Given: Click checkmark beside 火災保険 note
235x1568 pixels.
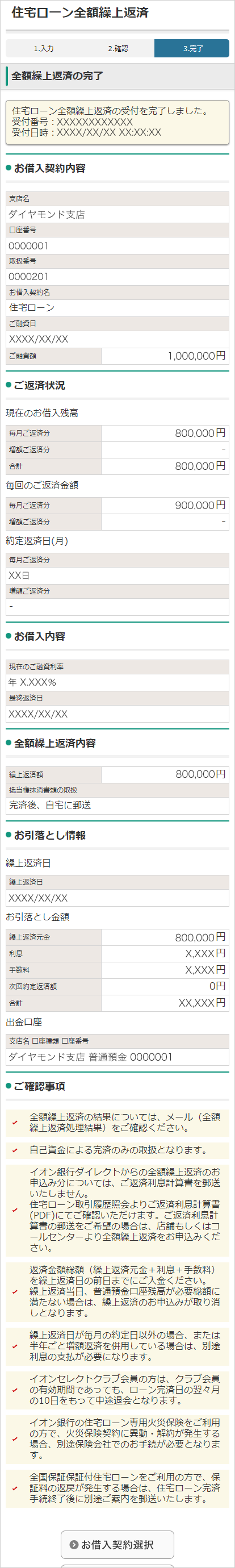Looking at the screenshot, I should (x=15, y=1440).
